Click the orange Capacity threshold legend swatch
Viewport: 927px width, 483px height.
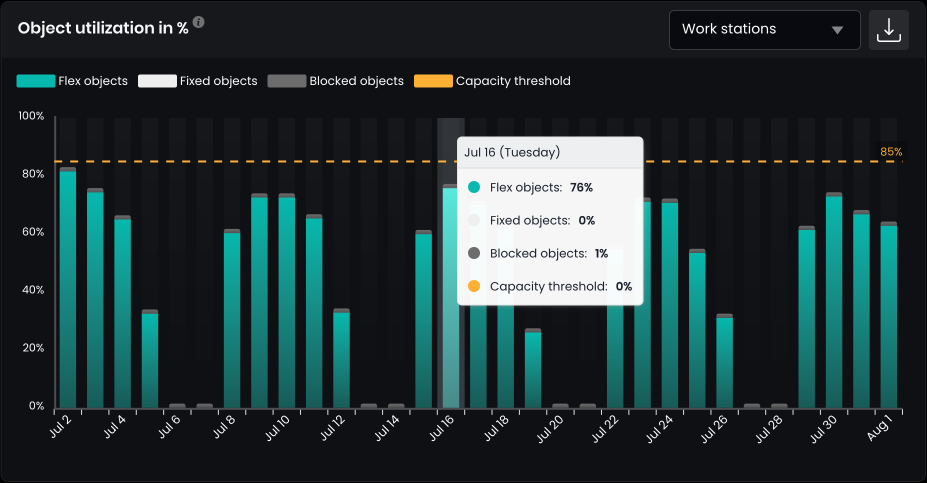tap(433, 81)
